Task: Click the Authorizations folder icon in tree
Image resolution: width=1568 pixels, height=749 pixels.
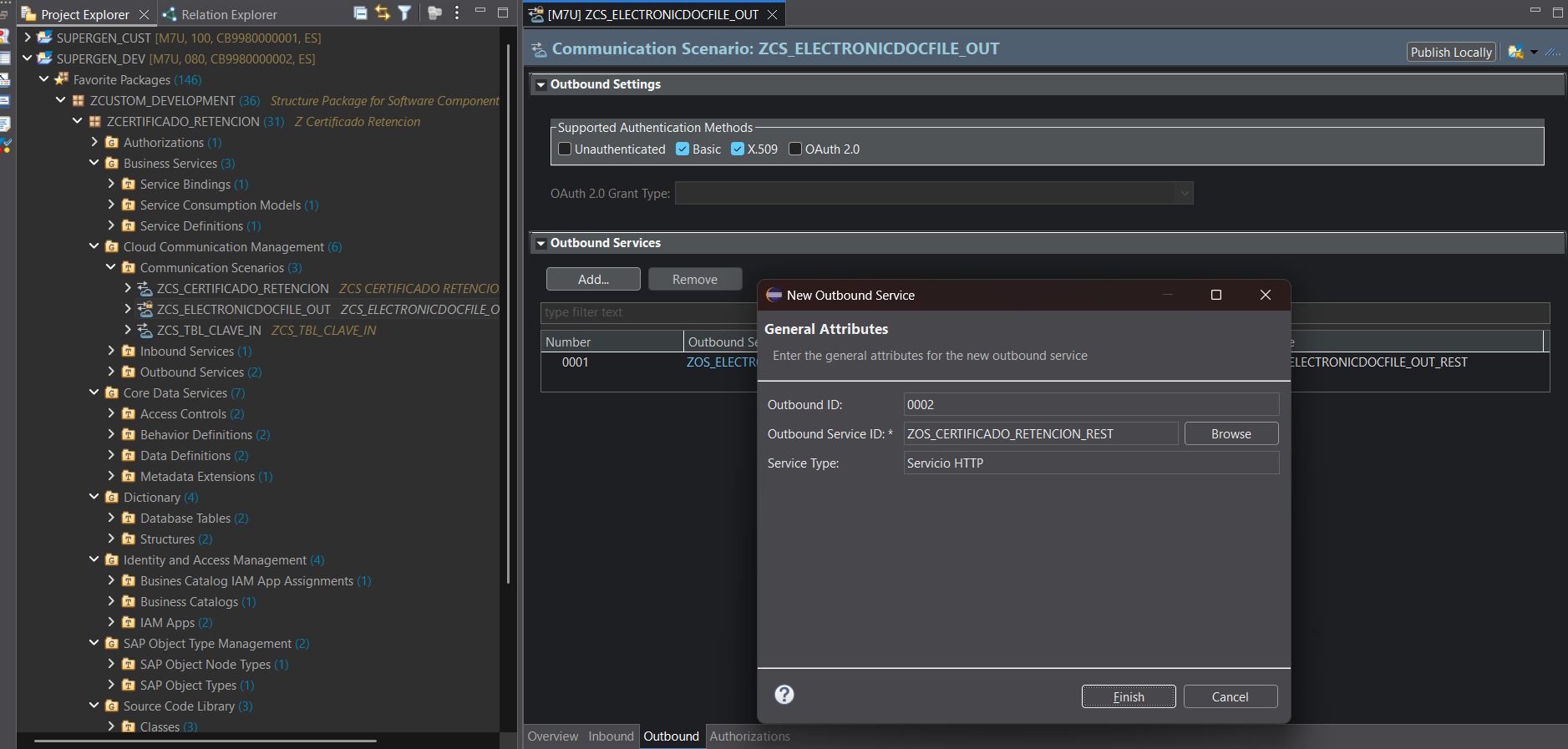Action: pos(112,142)
